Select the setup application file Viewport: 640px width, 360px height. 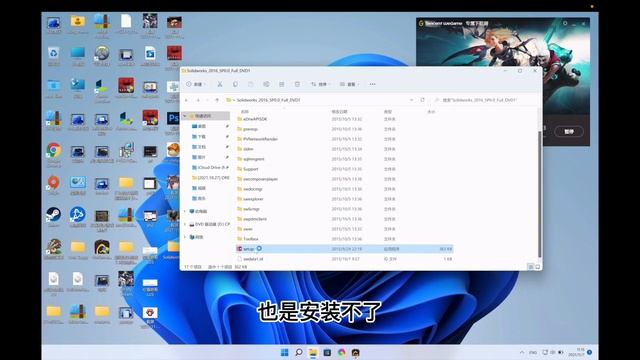(344, 249)
